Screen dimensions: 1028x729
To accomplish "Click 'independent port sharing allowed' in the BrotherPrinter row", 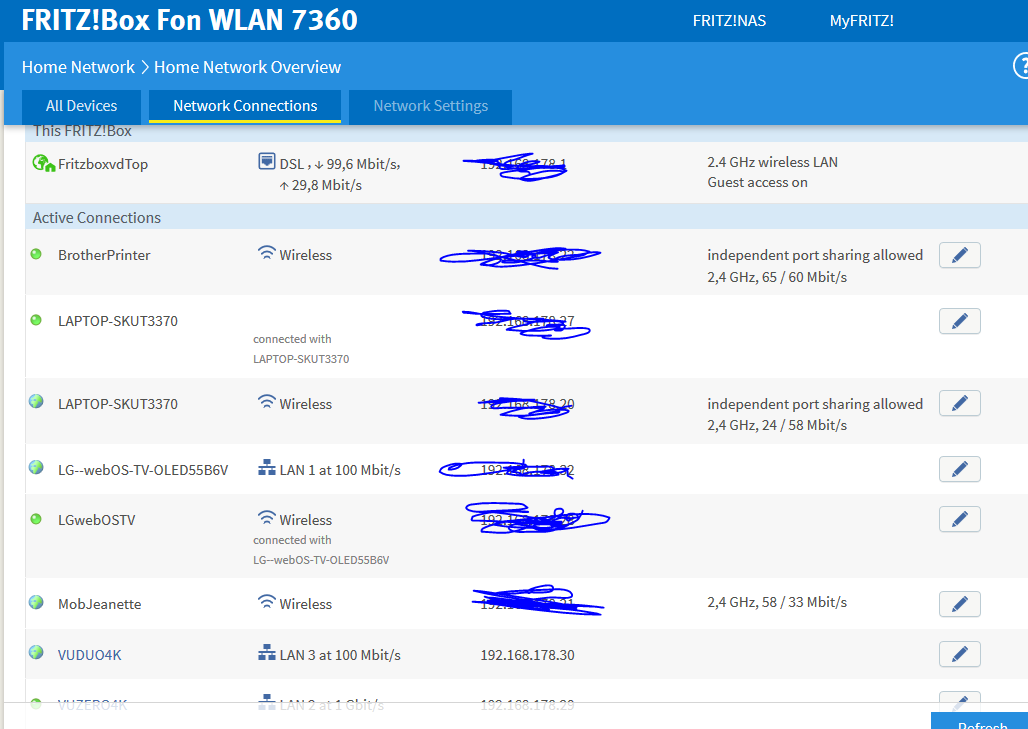I will point(815,255).
